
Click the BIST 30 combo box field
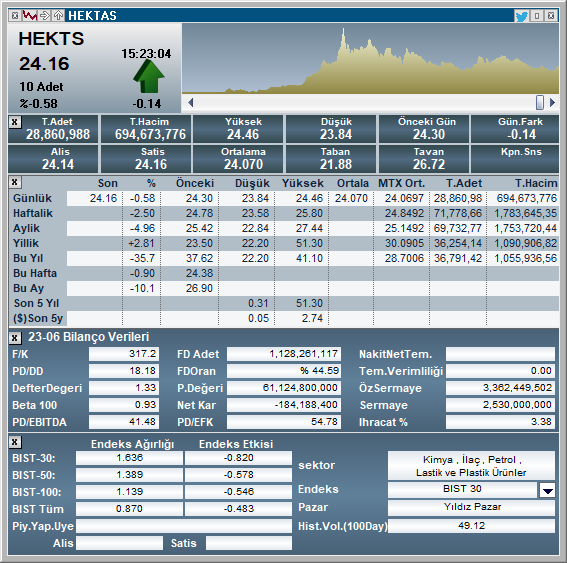click(x=462, y=489)
